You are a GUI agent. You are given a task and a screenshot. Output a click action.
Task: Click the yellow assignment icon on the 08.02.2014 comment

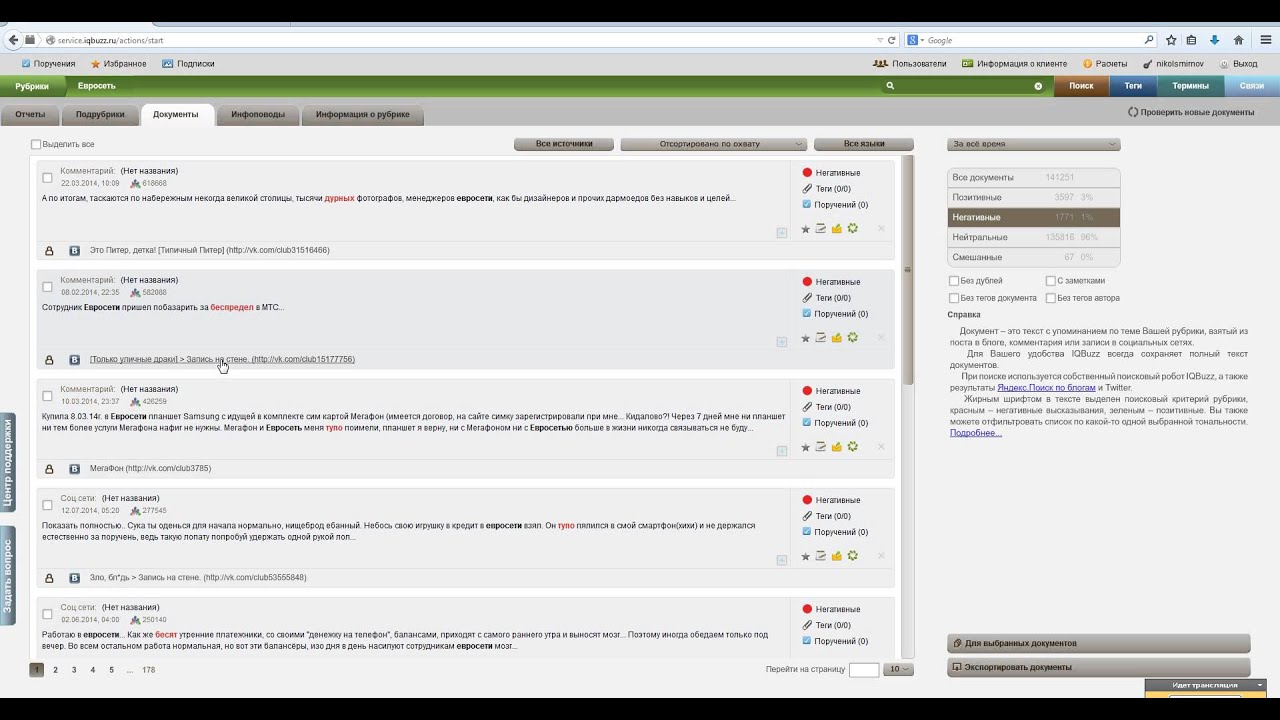pyautogui.click(x=837, y=338)
